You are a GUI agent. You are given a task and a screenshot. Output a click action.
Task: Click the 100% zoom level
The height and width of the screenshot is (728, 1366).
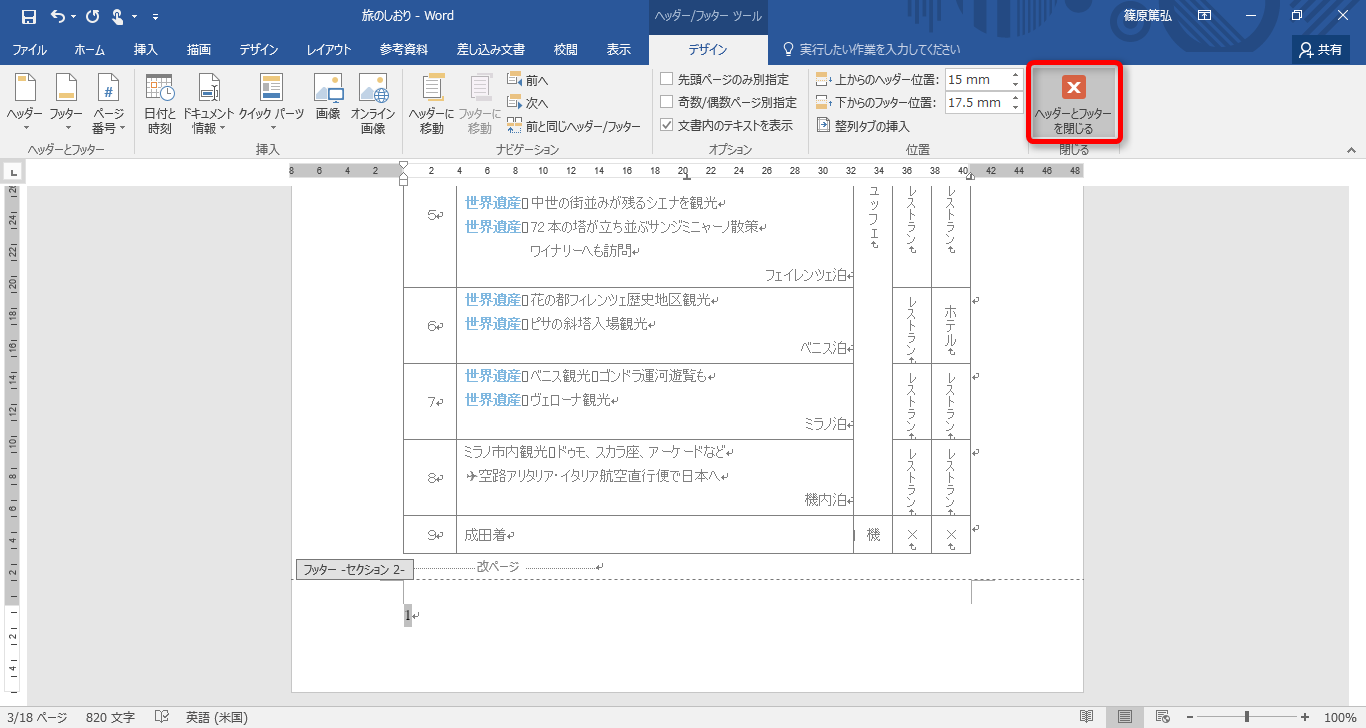[1340, 717]
